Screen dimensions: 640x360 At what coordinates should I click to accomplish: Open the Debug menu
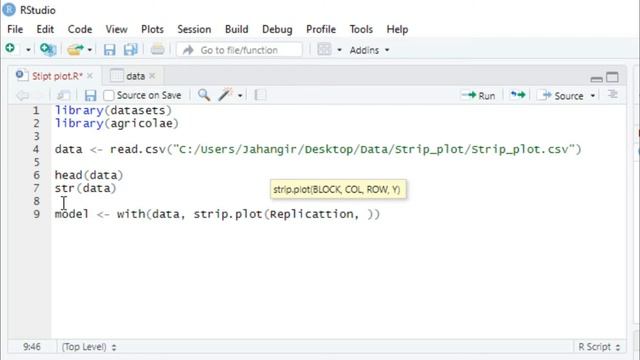coord(277,29)
